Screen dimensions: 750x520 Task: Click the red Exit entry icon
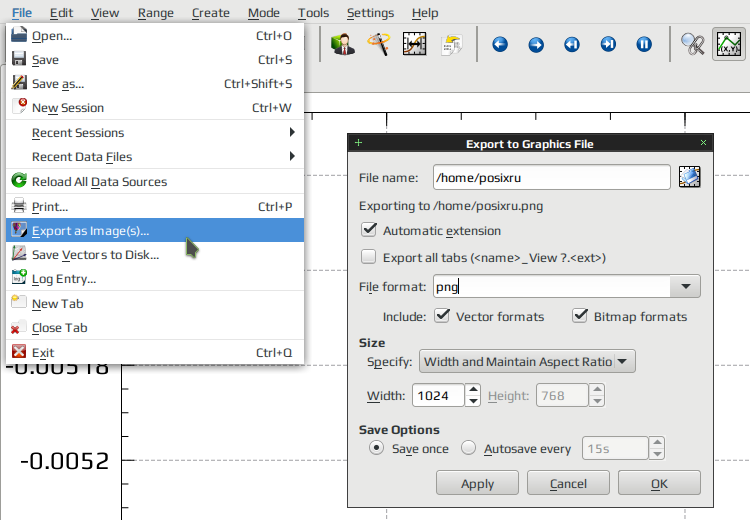(19, 352)
